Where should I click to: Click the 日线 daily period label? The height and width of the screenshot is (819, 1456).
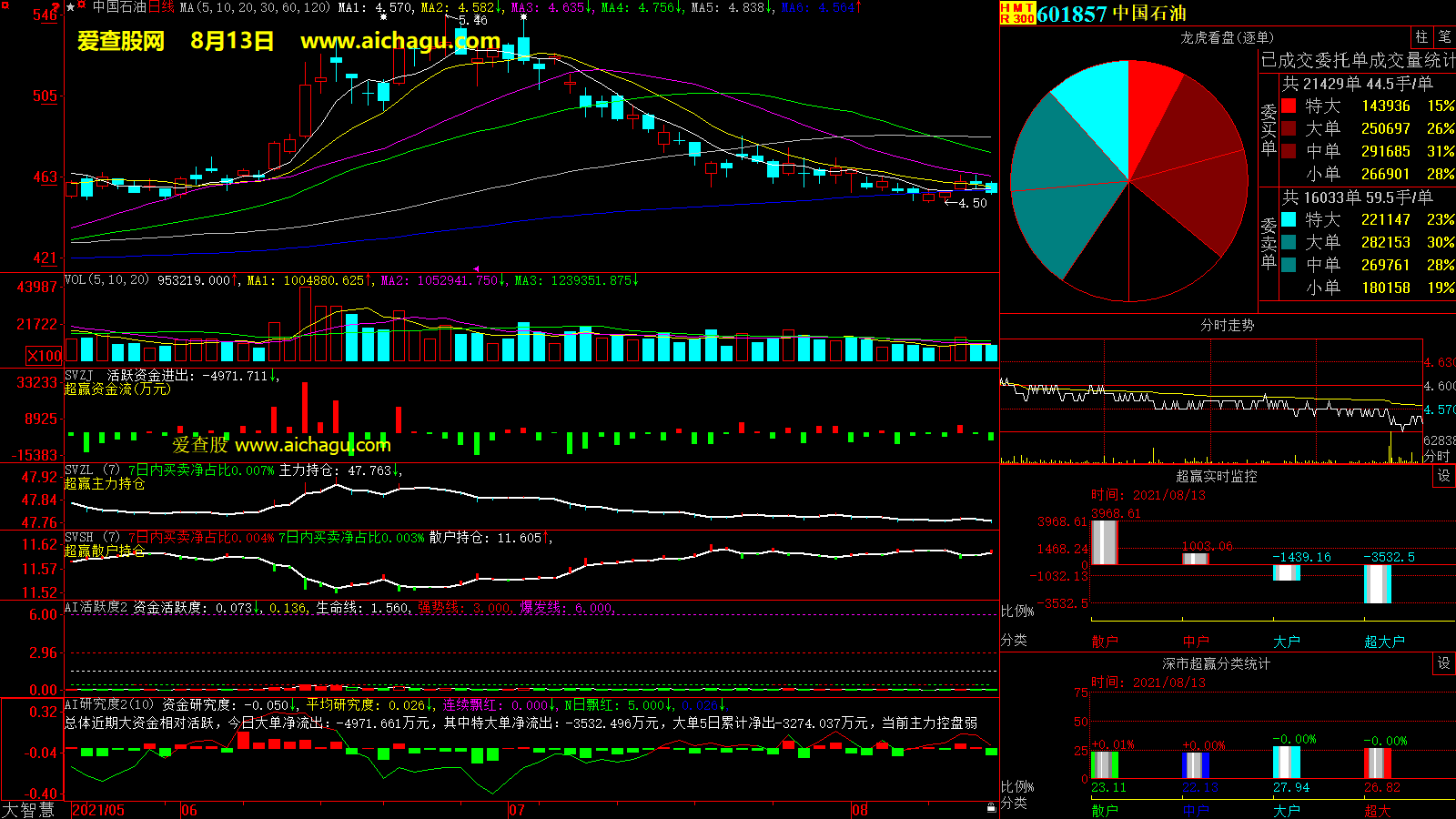161,7
